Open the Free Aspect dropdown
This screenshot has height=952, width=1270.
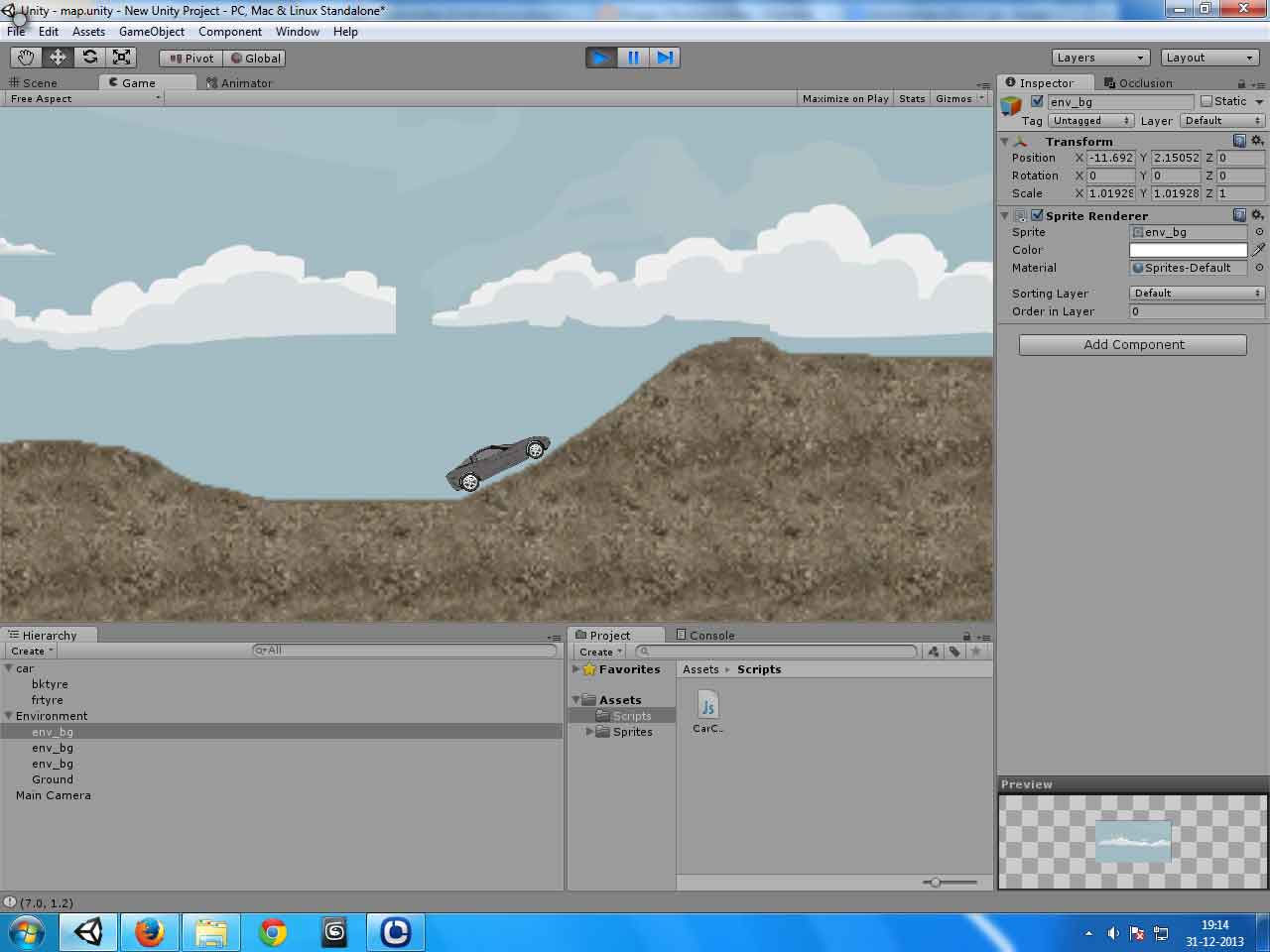[84, 98]
